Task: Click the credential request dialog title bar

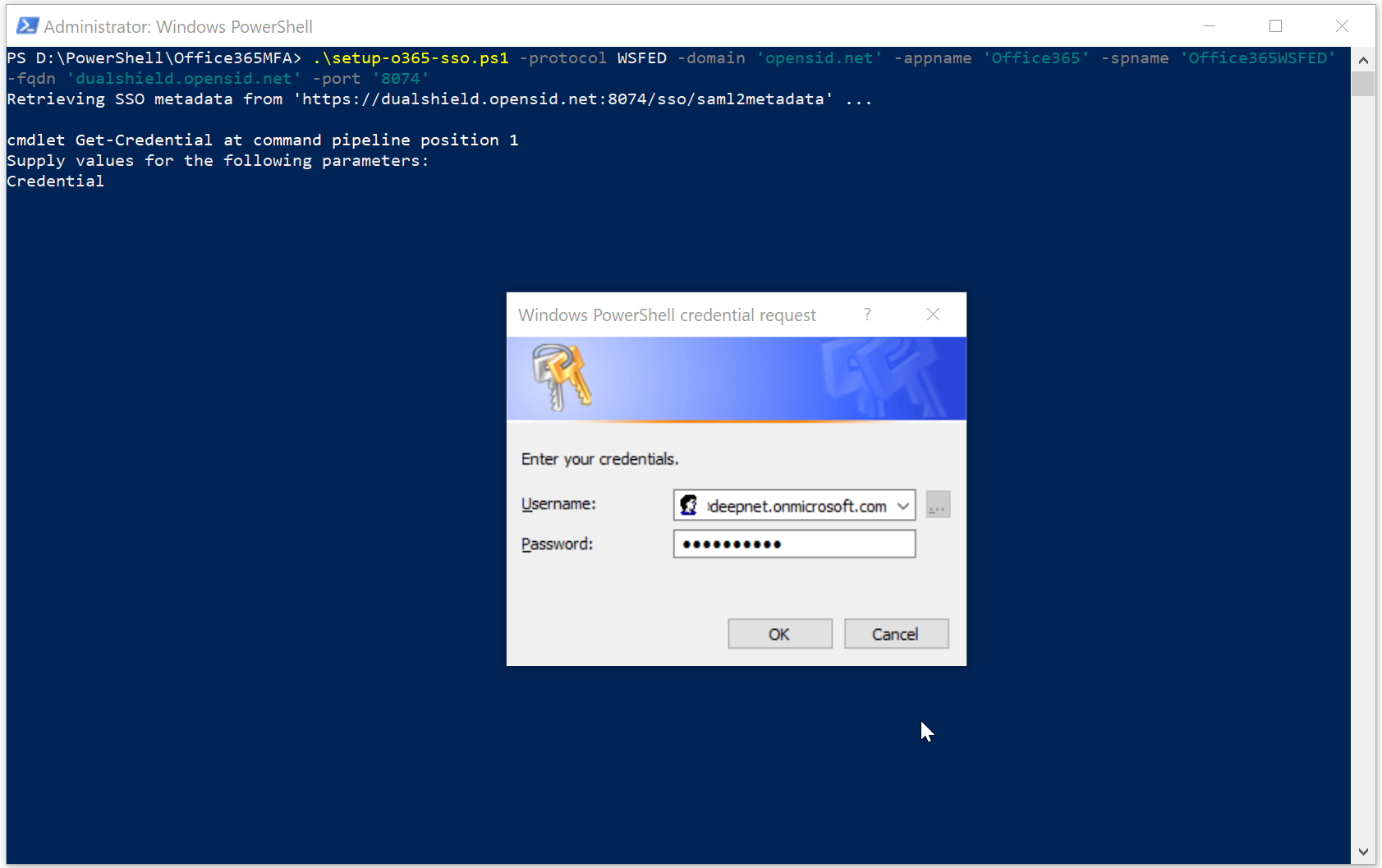Action: coord(667,315)
